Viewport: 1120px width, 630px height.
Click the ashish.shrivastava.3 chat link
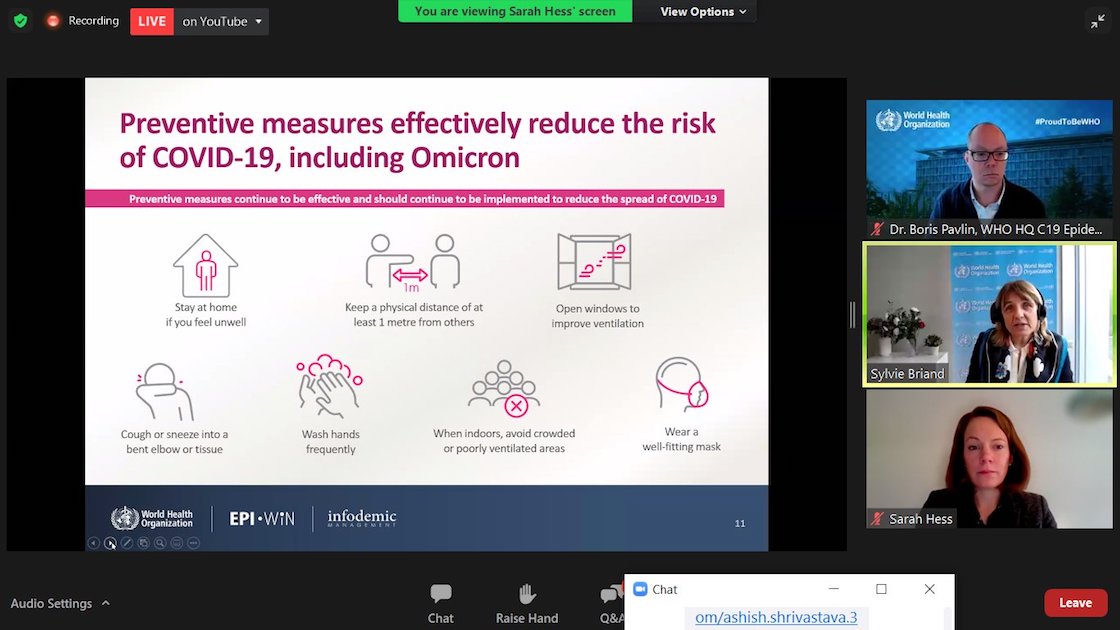pos(776,617)
